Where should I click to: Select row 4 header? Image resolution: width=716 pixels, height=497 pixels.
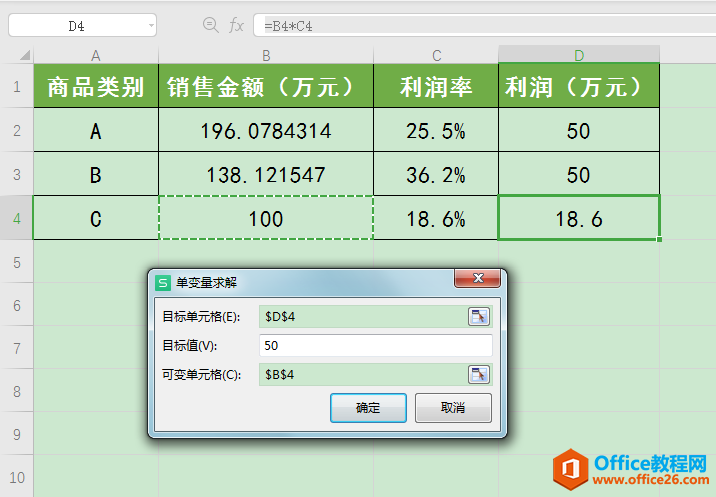pos(17,218)
